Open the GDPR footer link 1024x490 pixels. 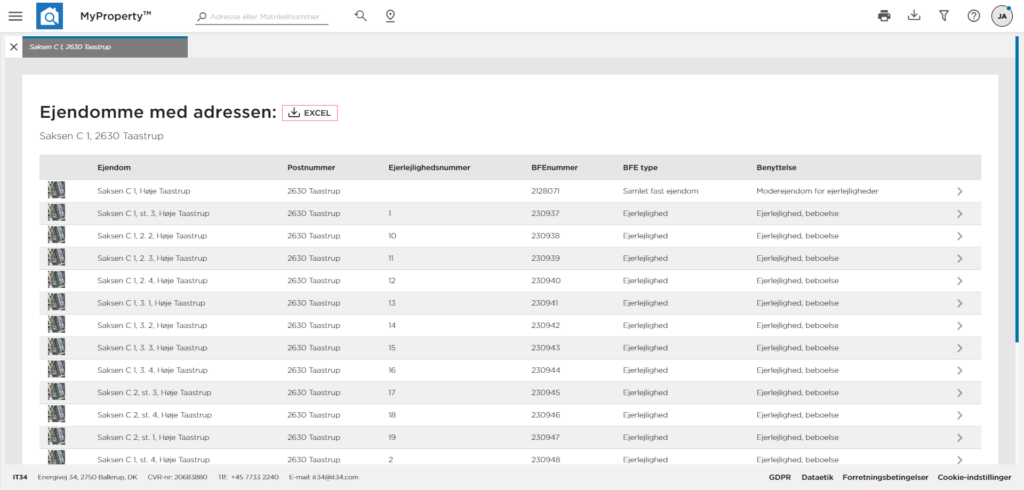pos(780,477)
